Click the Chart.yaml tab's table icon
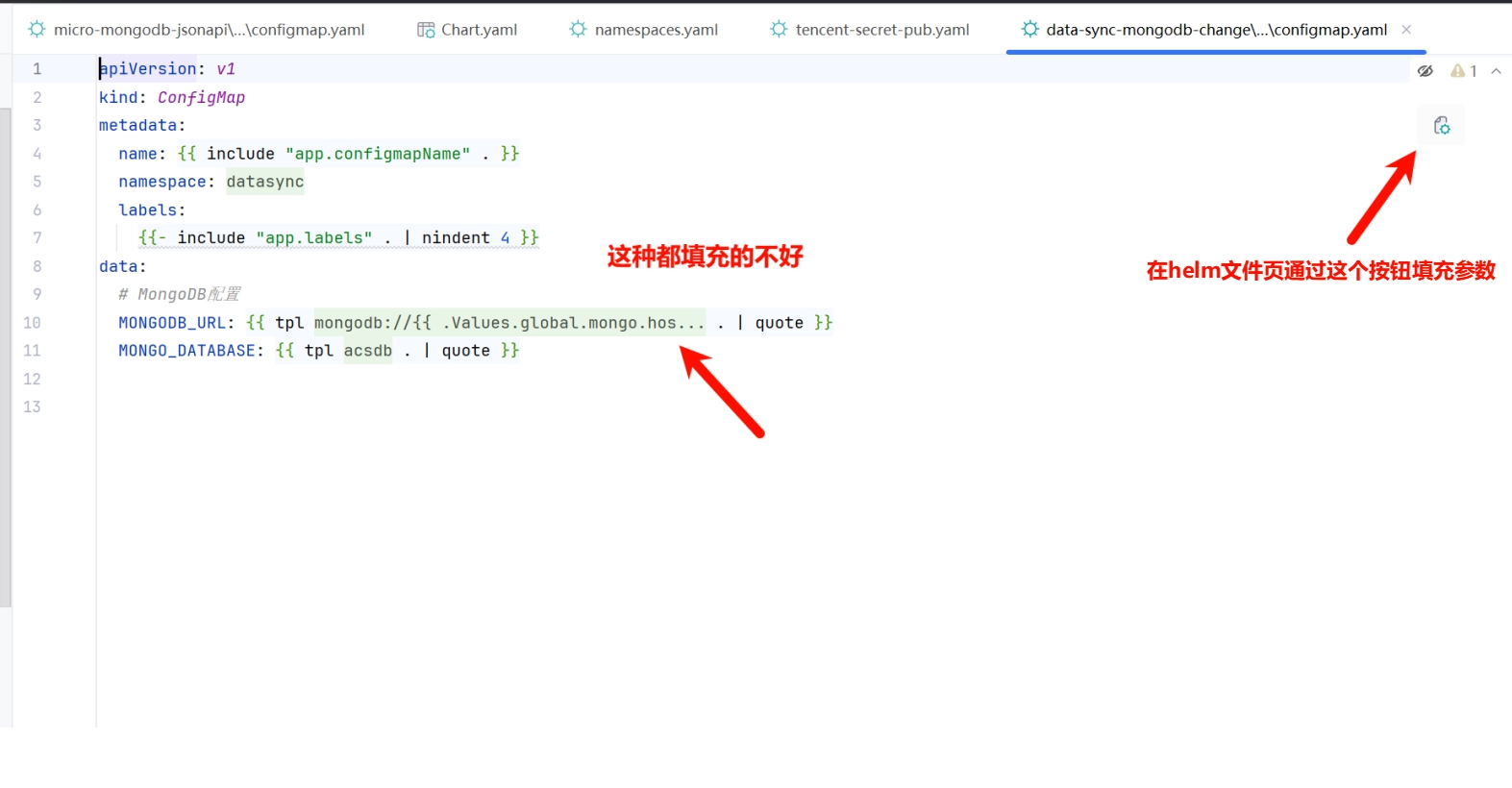The width and height of the screenshot is (1512, 788). 426,30
